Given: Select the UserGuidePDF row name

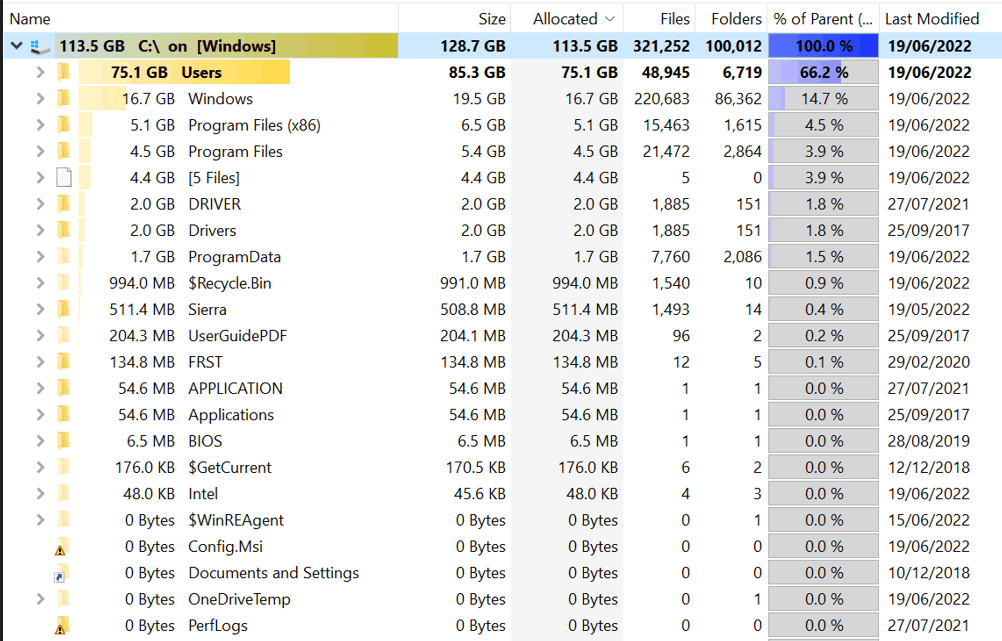Looking at the screenshot, I should (238, 336).
